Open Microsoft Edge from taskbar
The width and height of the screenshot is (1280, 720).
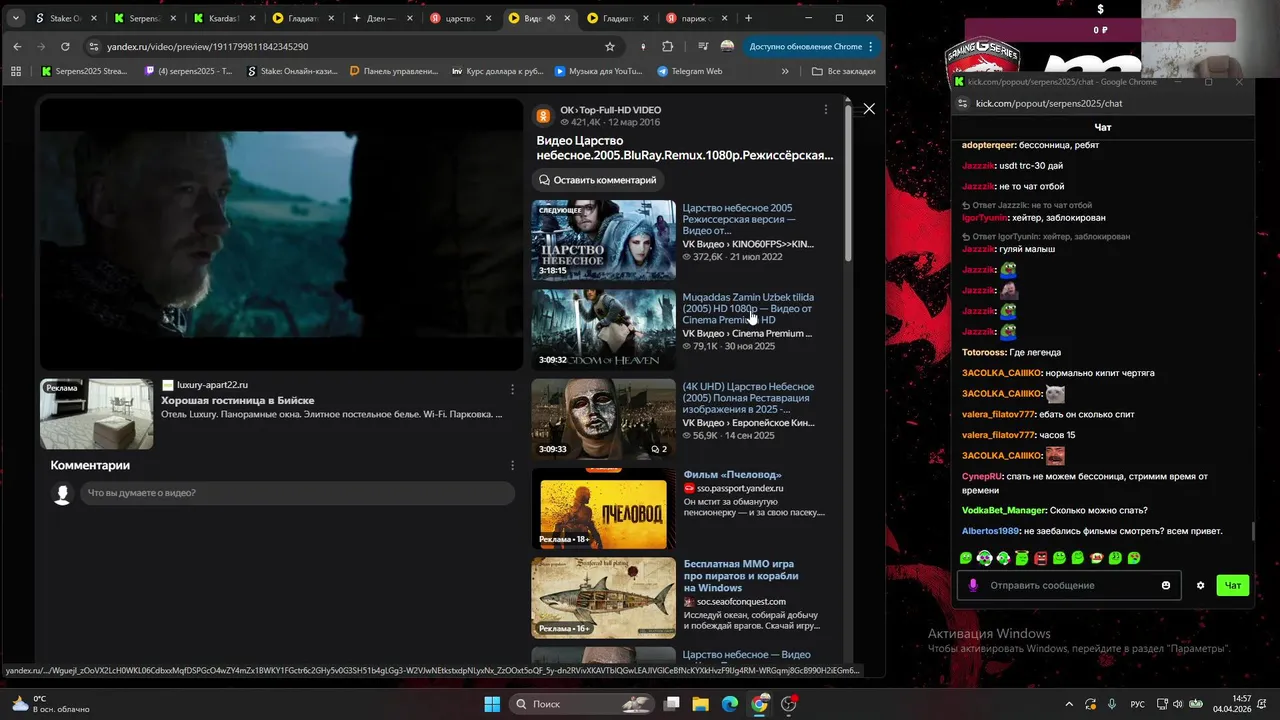730,704
